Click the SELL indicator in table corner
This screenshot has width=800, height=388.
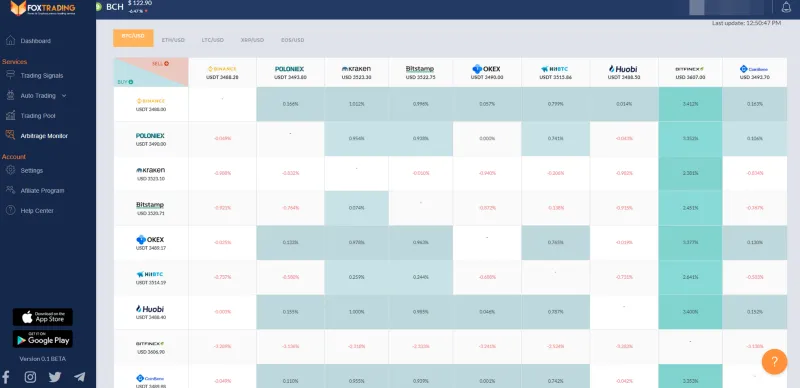click(x=160, y=64)
